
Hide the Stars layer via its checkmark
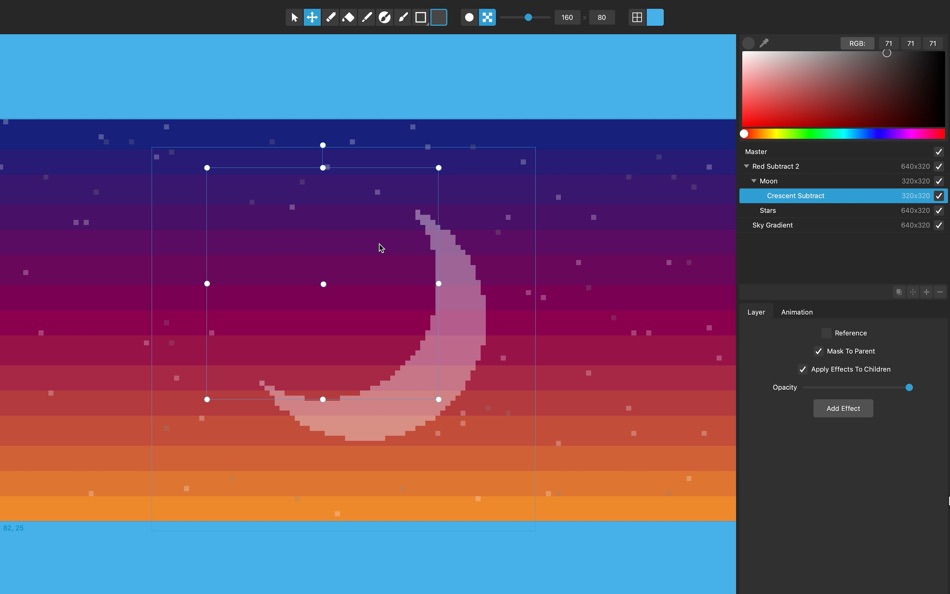(937, 210)
